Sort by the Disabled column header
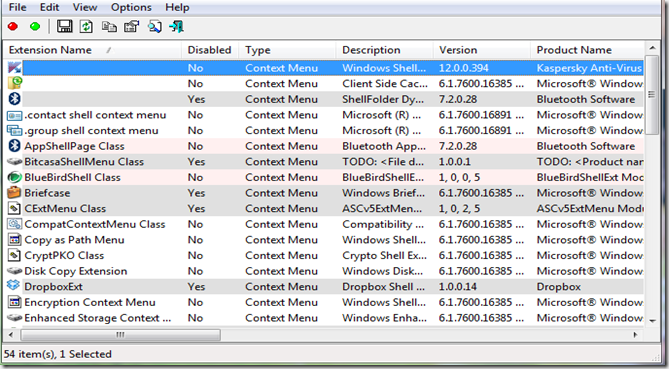This screenshot has height=369, width=669. click(210, 50)
